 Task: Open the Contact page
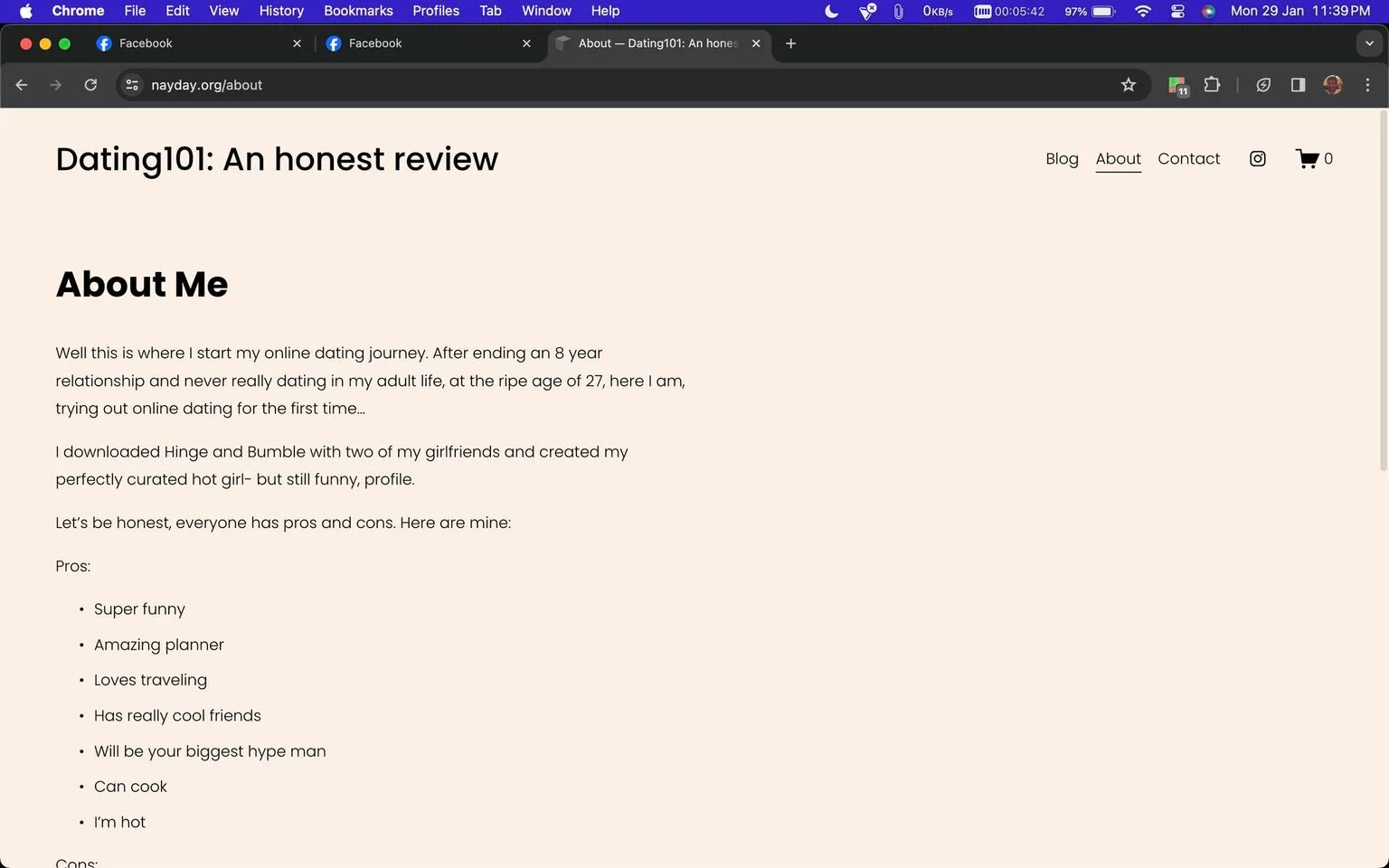1188,158
